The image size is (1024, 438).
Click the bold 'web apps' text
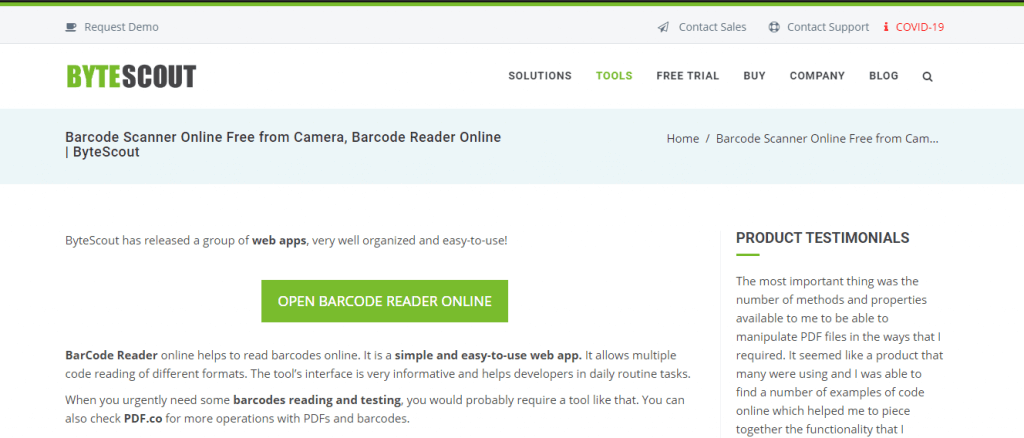point(279,240)
